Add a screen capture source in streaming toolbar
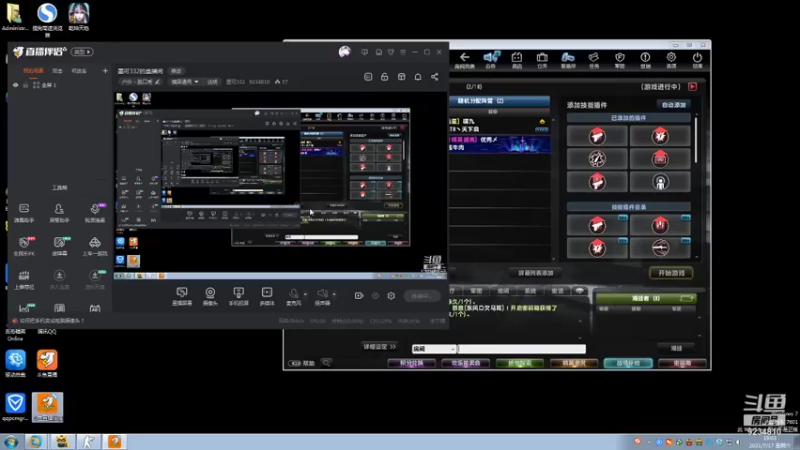Viewport: 800px width, 450px height. (x=182, y=295)
